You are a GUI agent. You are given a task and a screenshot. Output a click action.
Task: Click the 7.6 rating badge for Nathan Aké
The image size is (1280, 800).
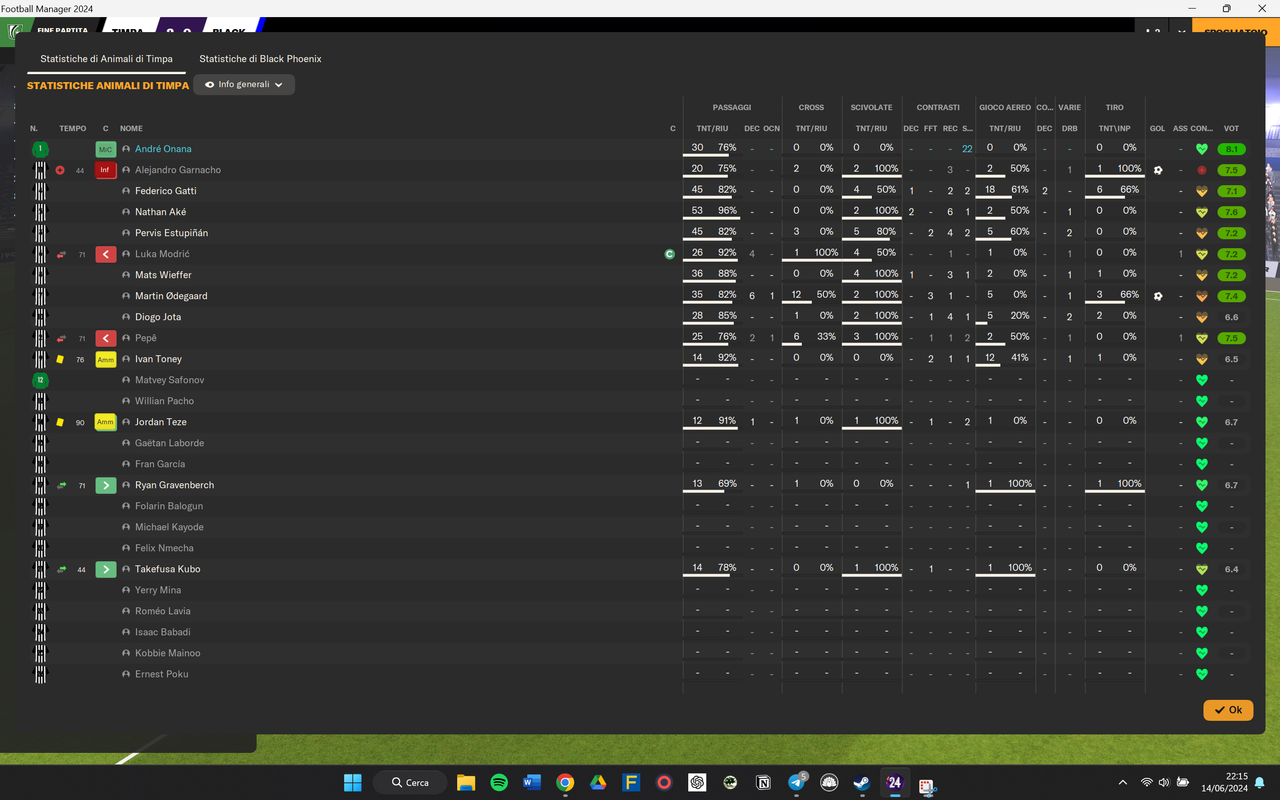pos(1231,212)
